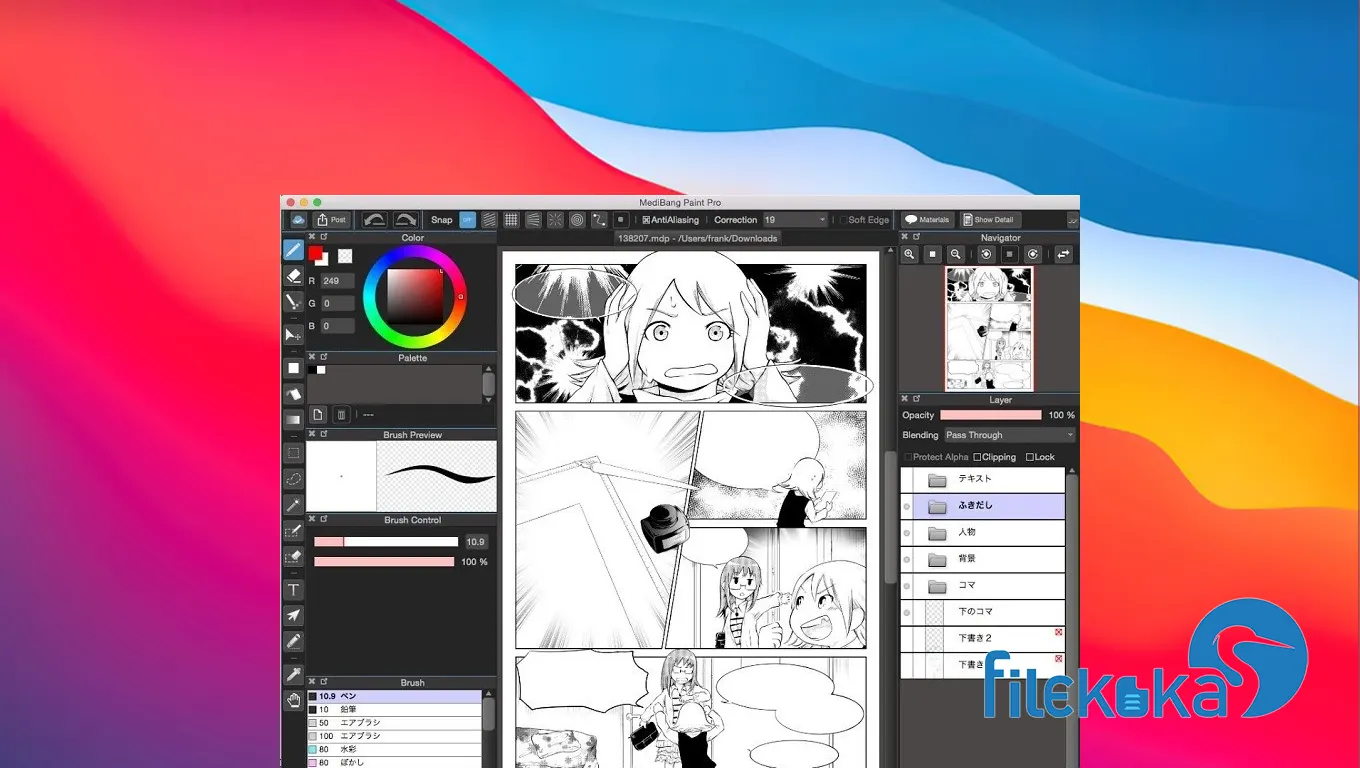Toggle the Soft Edge checkbox

tap(843, 220)
